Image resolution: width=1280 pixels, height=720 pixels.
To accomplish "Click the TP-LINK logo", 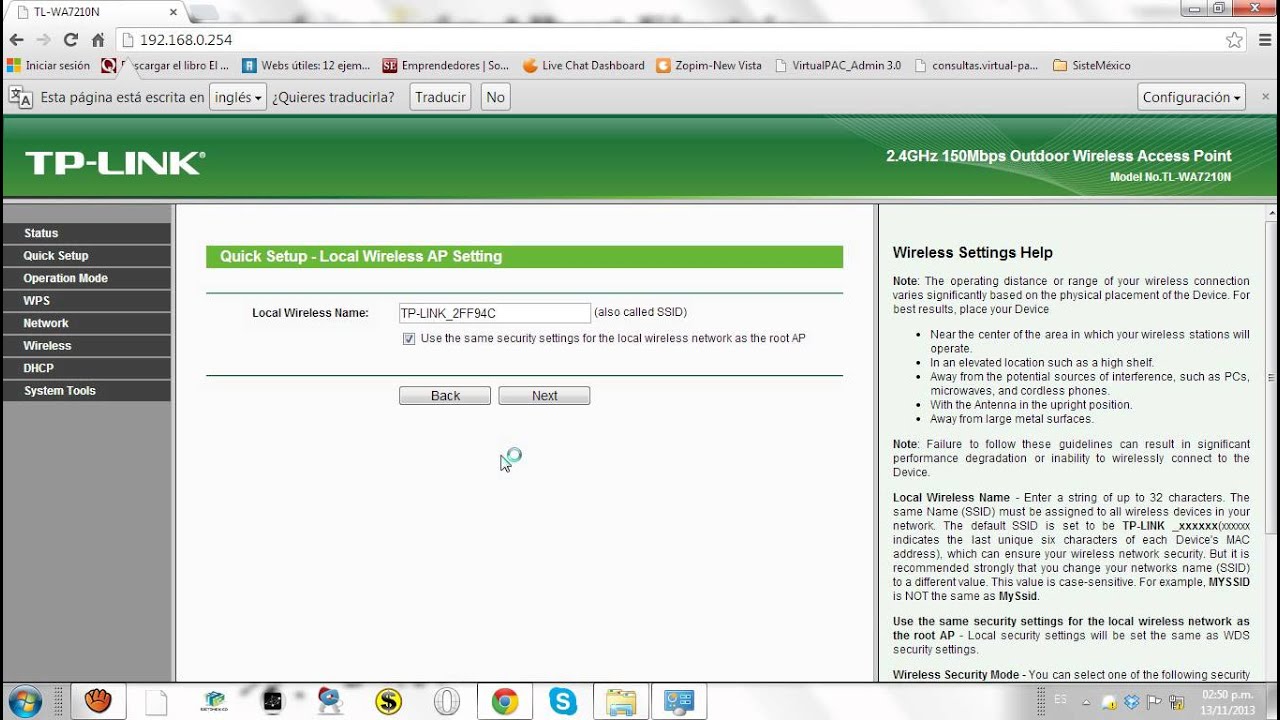I will (x=115, y=163).
